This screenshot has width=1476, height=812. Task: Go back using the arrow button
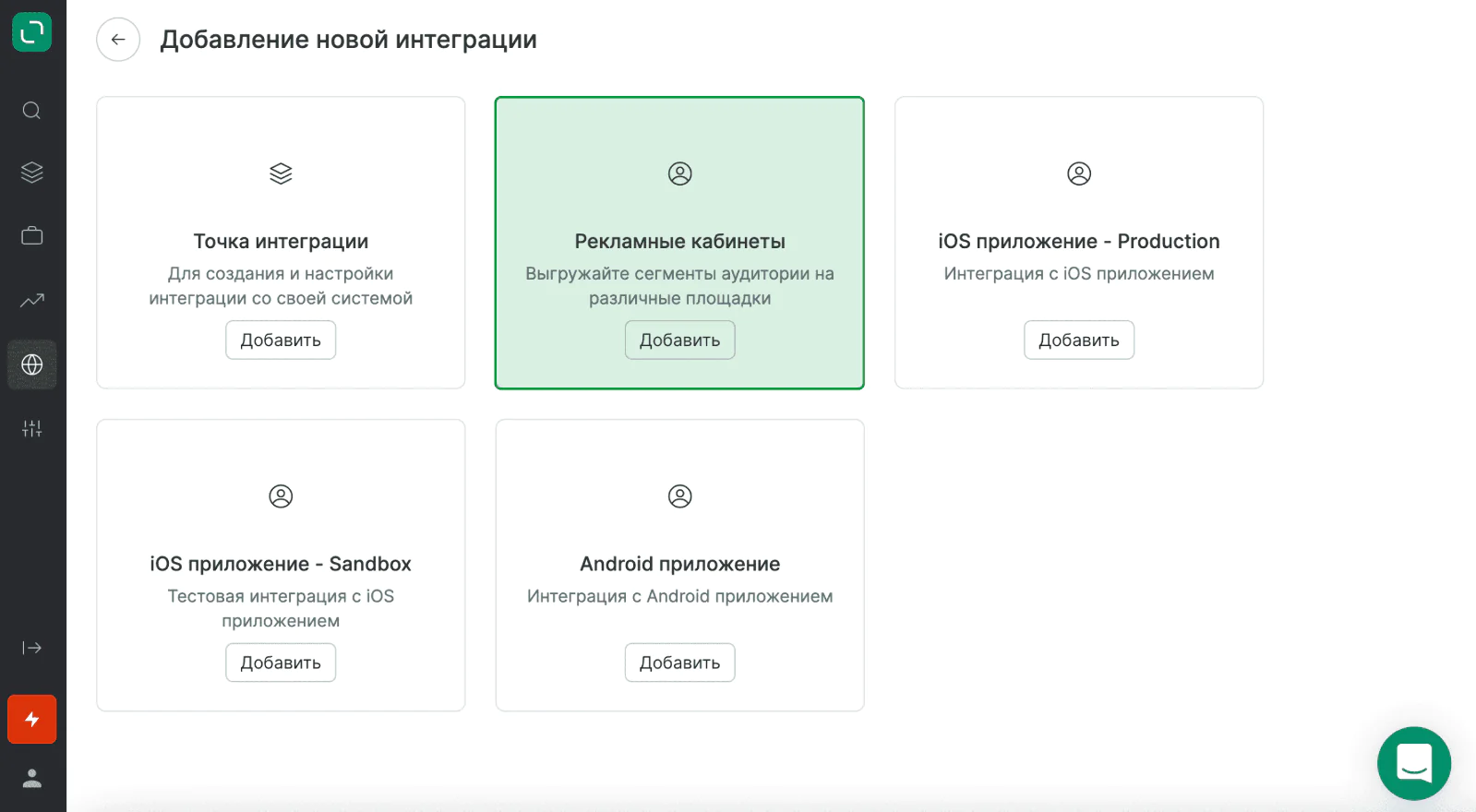point(118,40)
